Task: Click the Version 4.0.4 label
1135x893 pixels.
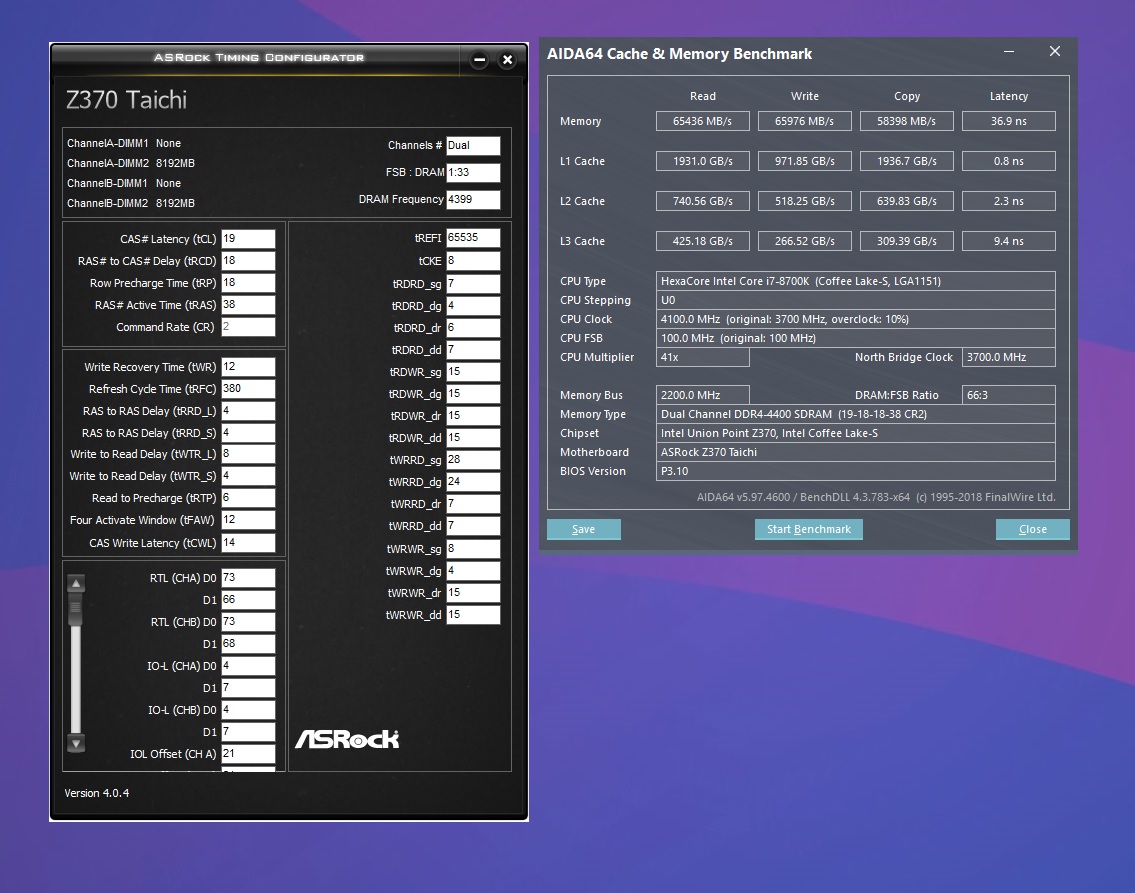Action: 97,793
